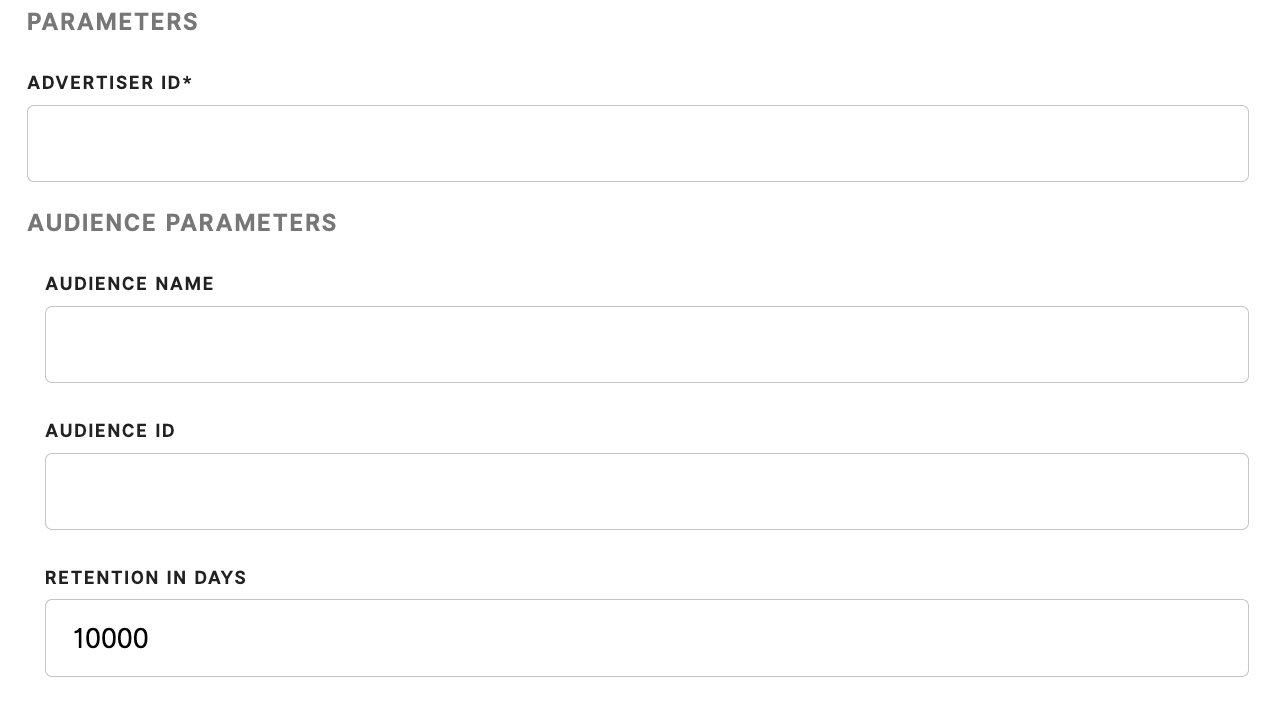1272x702 pixels.
Task: Click the word AUDIENCE in section heading
Action: pyautogui.click(x=92, y=223)
